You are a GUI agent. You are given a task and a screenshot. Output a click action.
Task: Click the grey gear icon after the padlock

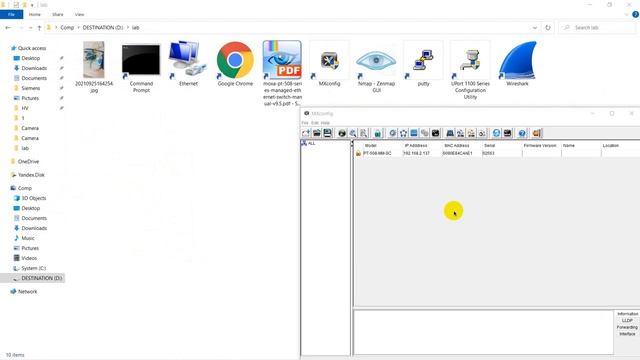tap(393, 133)
